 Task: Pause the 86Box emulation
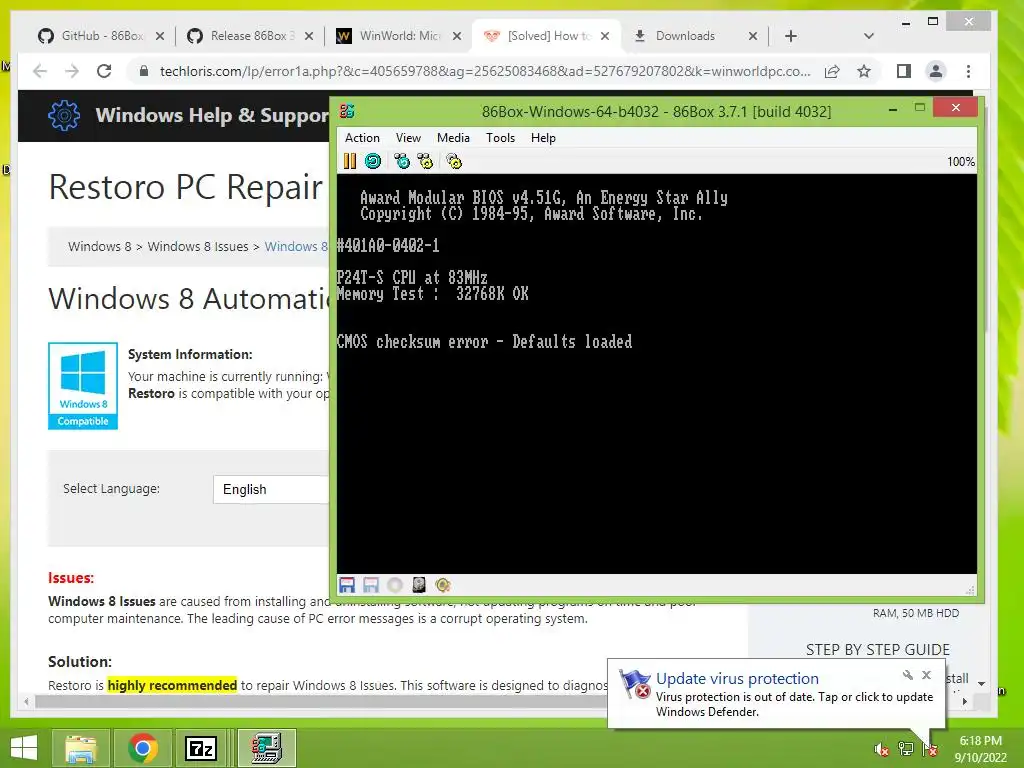click(350, 161)
